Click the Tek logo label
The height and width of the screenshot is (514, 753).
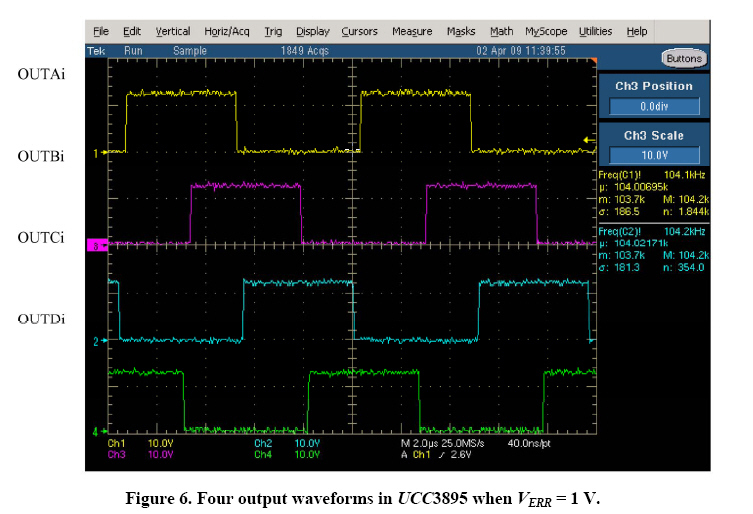coord(96,51)
